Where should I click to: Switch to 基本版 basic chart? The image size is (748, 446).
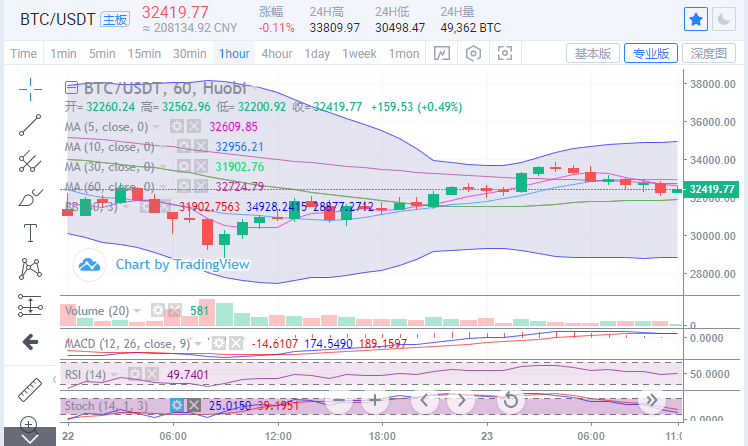pos(592,53)
